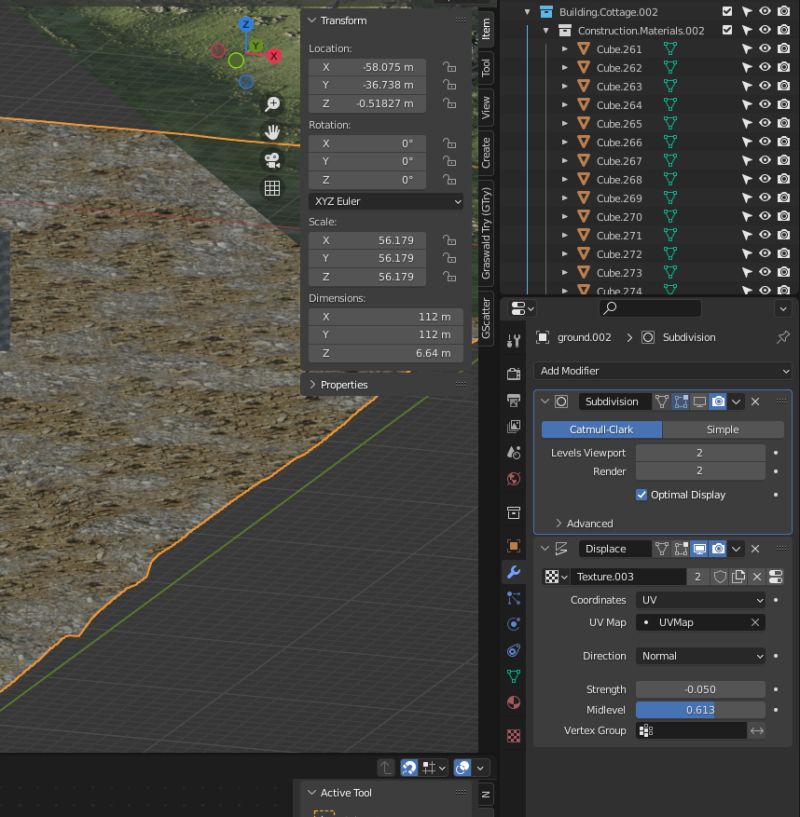Viewport: 800px width, 817px height.
Task: Hide Cube.261 using its eye toggle
Action: pos(764,49)
